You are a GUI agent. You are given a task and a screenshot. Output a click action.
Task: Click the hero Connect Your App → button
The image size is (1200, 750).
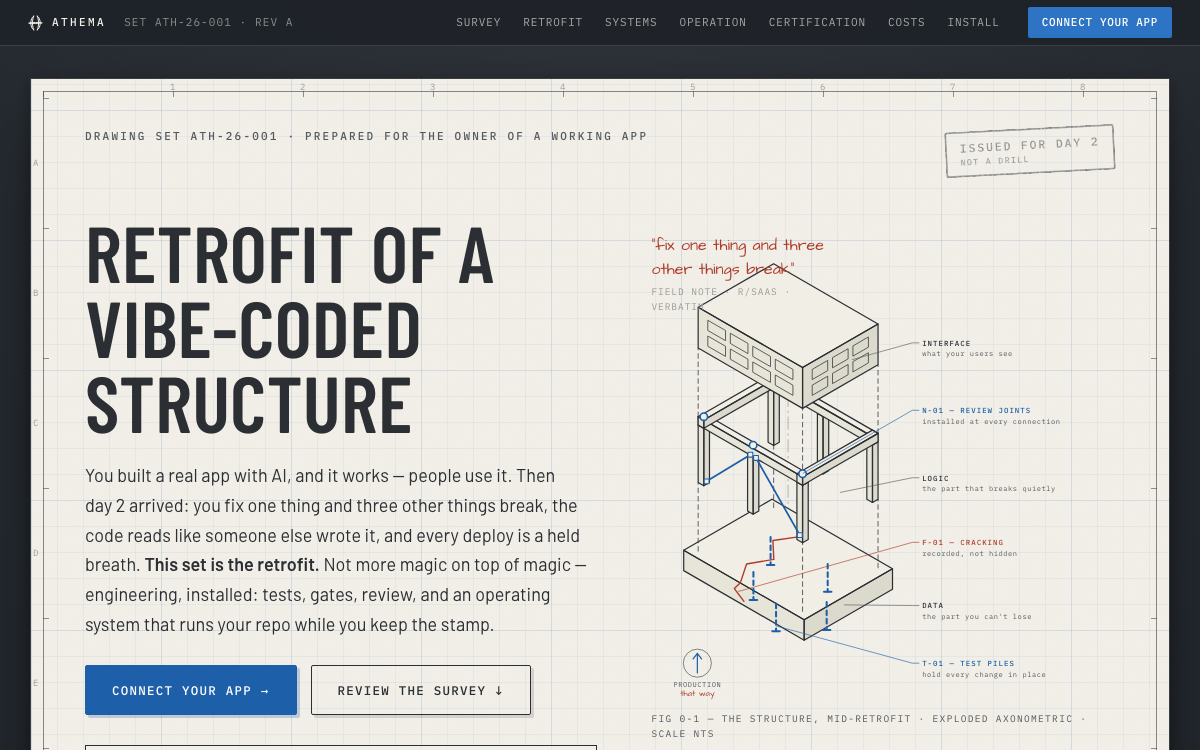[x=191, y=690]
